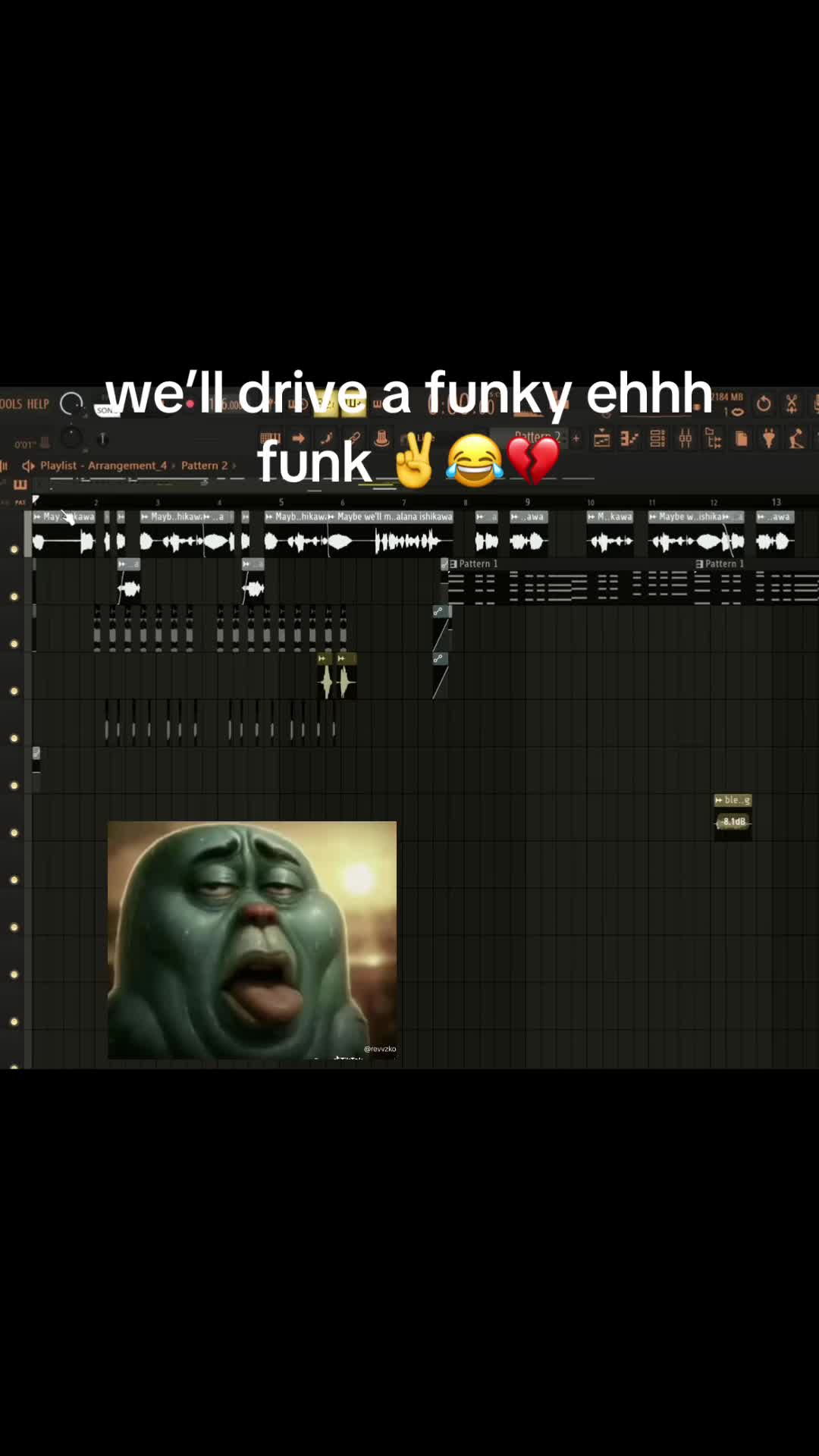The width and height of the screenshot is (819, 1456).
Task: Click the green character meme image
Action: click(252, 940)
